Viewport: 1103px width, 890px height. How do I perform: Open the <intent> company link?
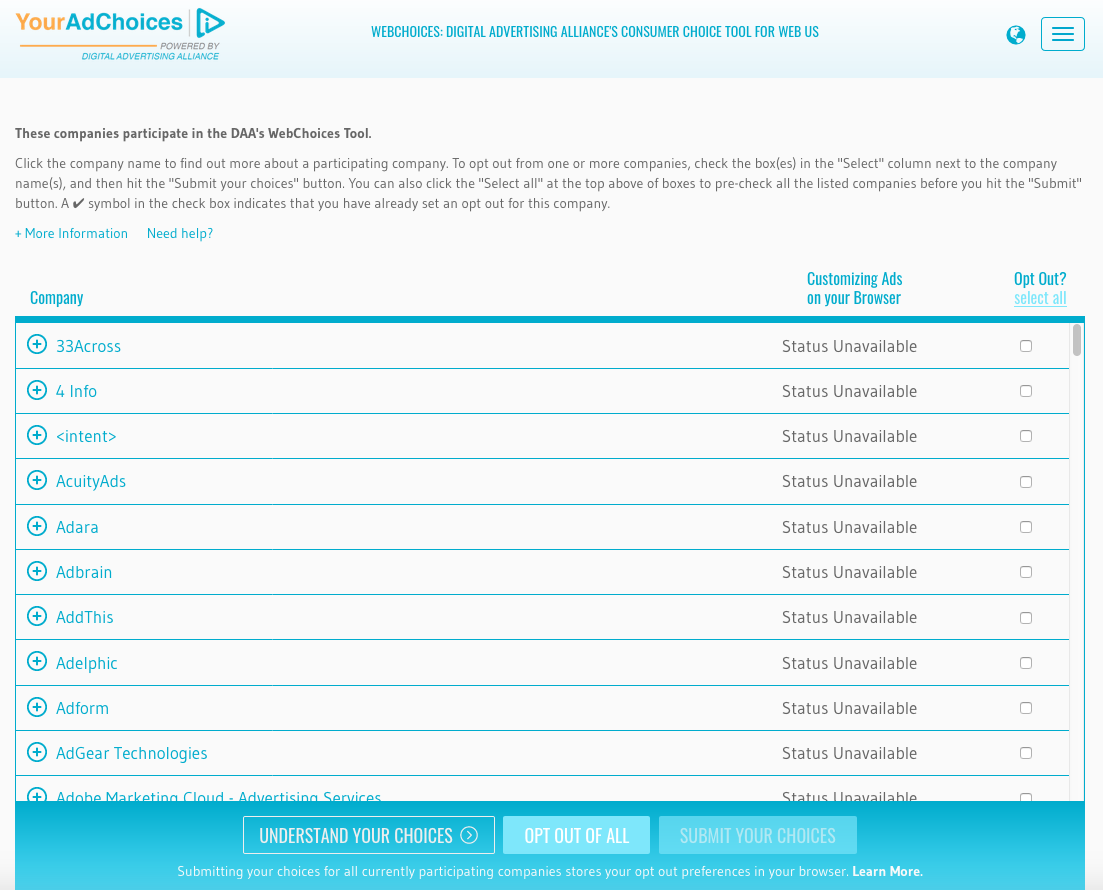[87, 436]
